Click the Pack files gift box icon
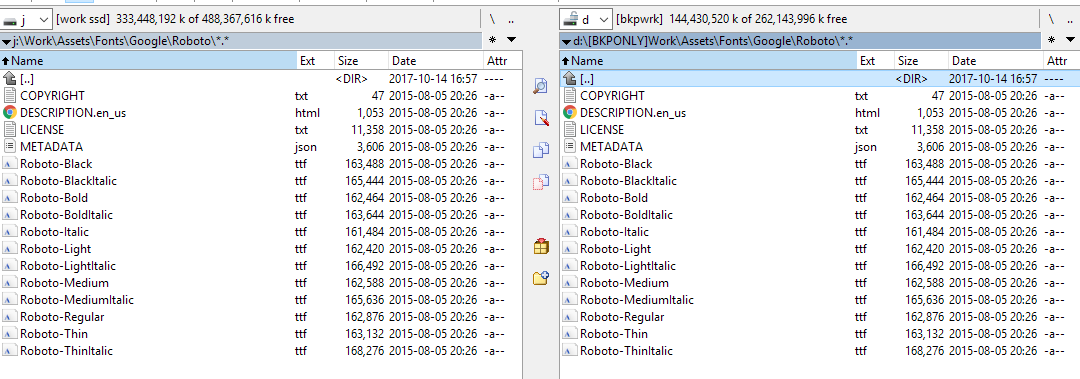1080x379 pixels. tap(541, 246)
